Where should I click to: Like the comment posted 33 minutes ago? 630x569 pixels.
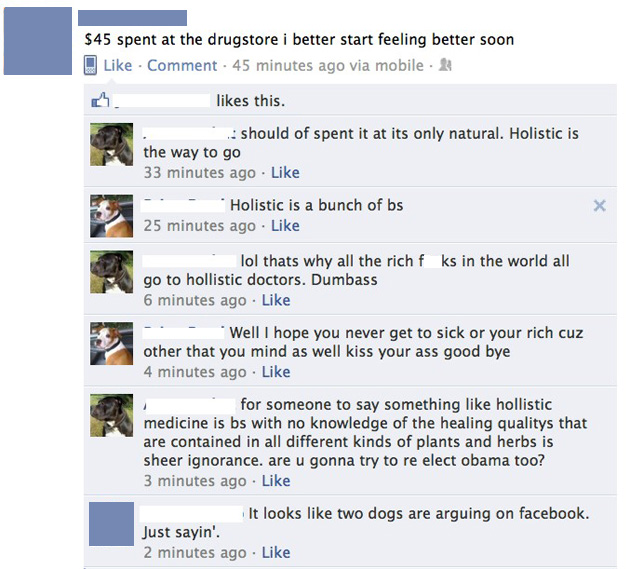tap(285, 173)
